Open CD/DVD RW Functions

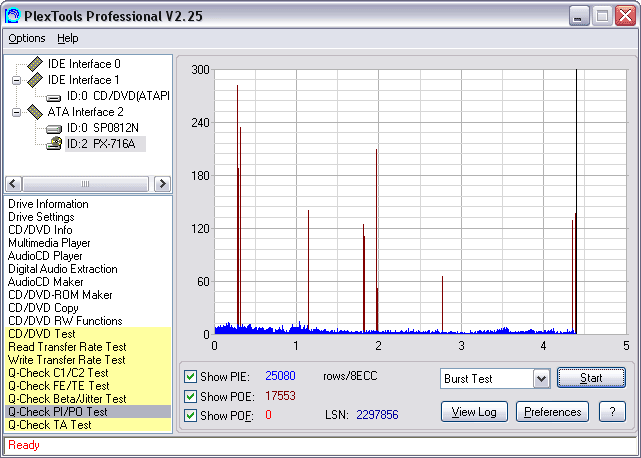(x=65, y=321)
